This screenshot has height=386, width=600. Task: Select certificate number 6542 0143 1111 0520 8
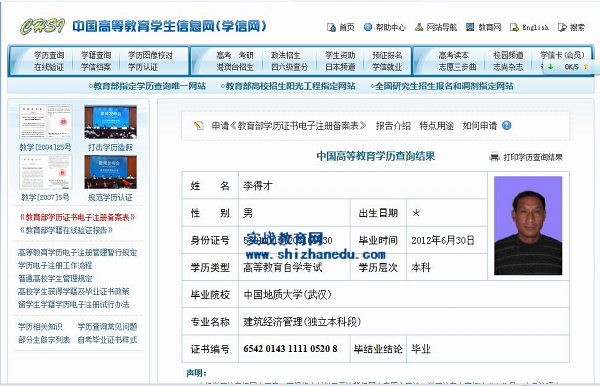(x=290, y=349)
